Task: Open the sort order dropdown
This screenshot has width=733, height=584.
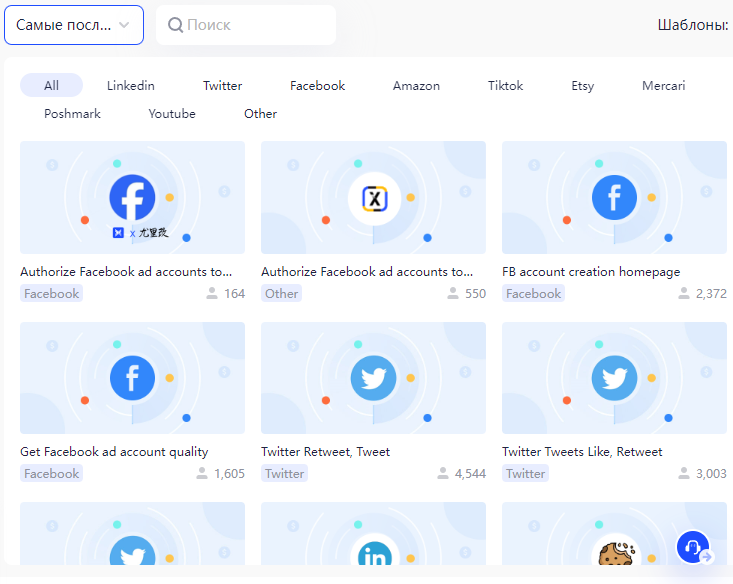Action: (74, 25)
